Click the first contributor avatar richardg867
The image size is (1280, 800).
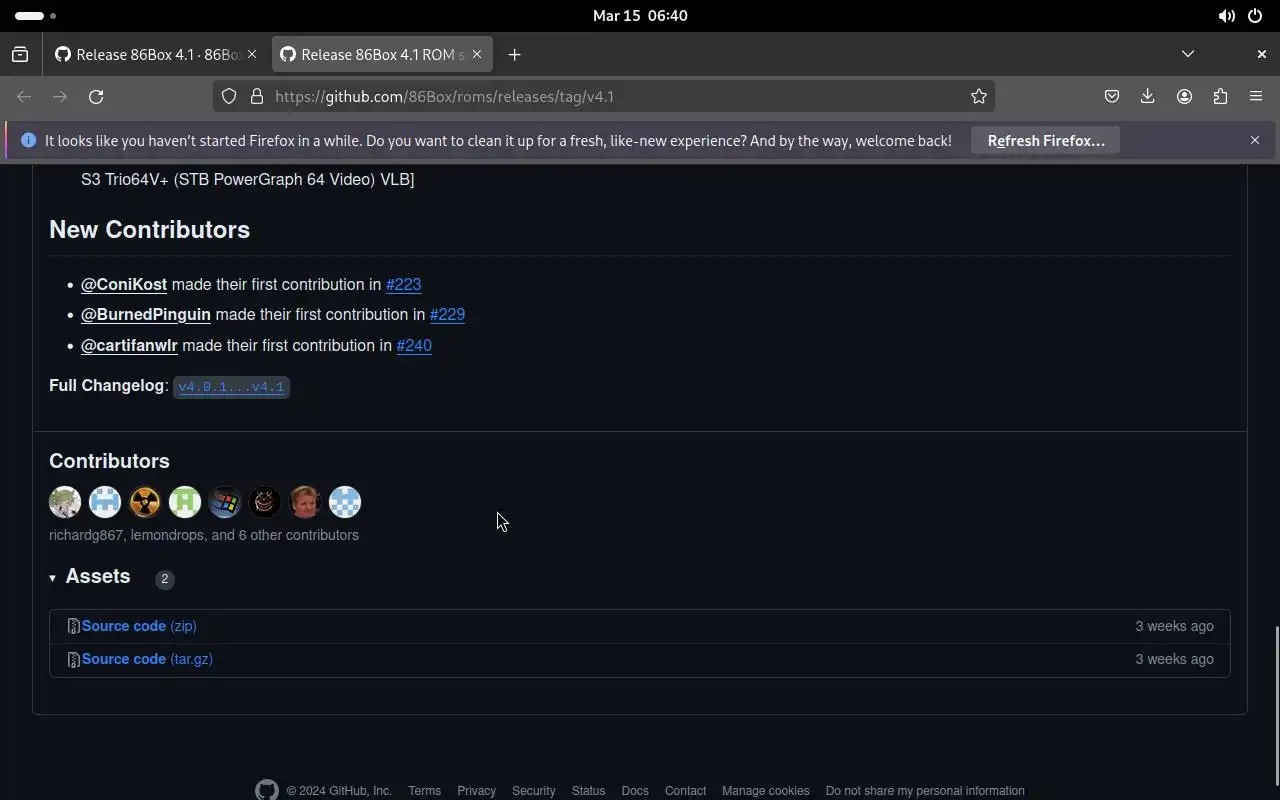65,502
